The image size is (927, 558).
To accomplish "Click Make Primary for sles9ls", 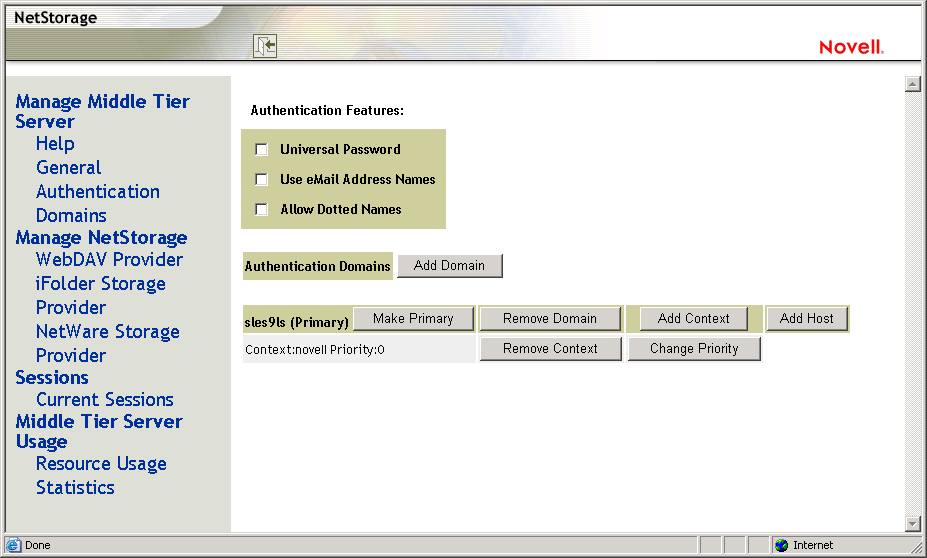I will [x=413, y=319].
